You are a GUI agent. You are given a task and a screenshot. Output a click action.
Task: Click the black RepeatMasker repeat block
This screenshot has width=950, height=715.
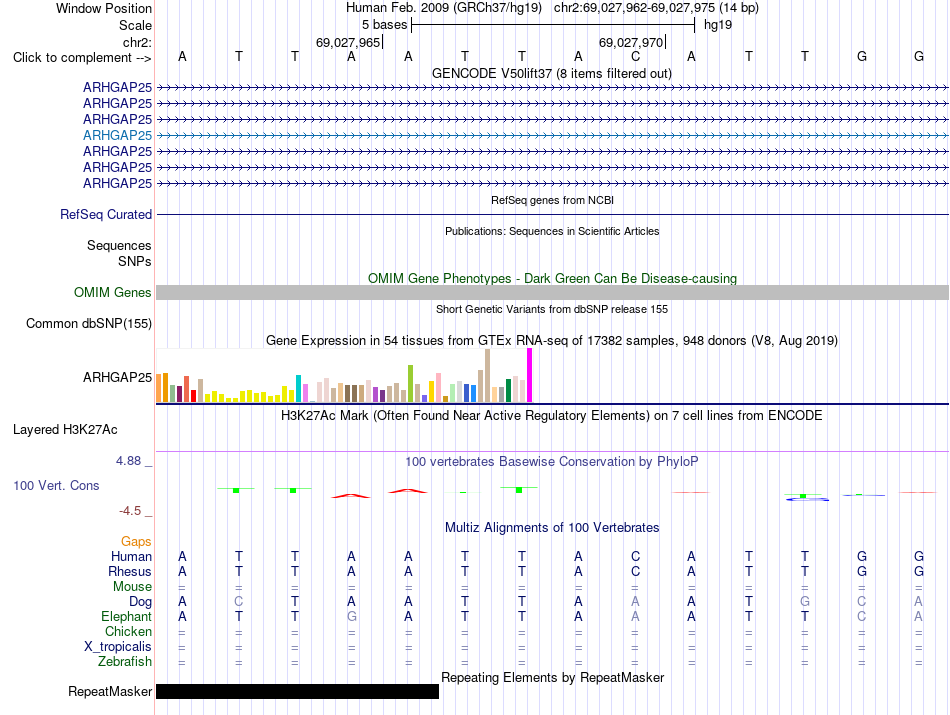coord(297,691)
